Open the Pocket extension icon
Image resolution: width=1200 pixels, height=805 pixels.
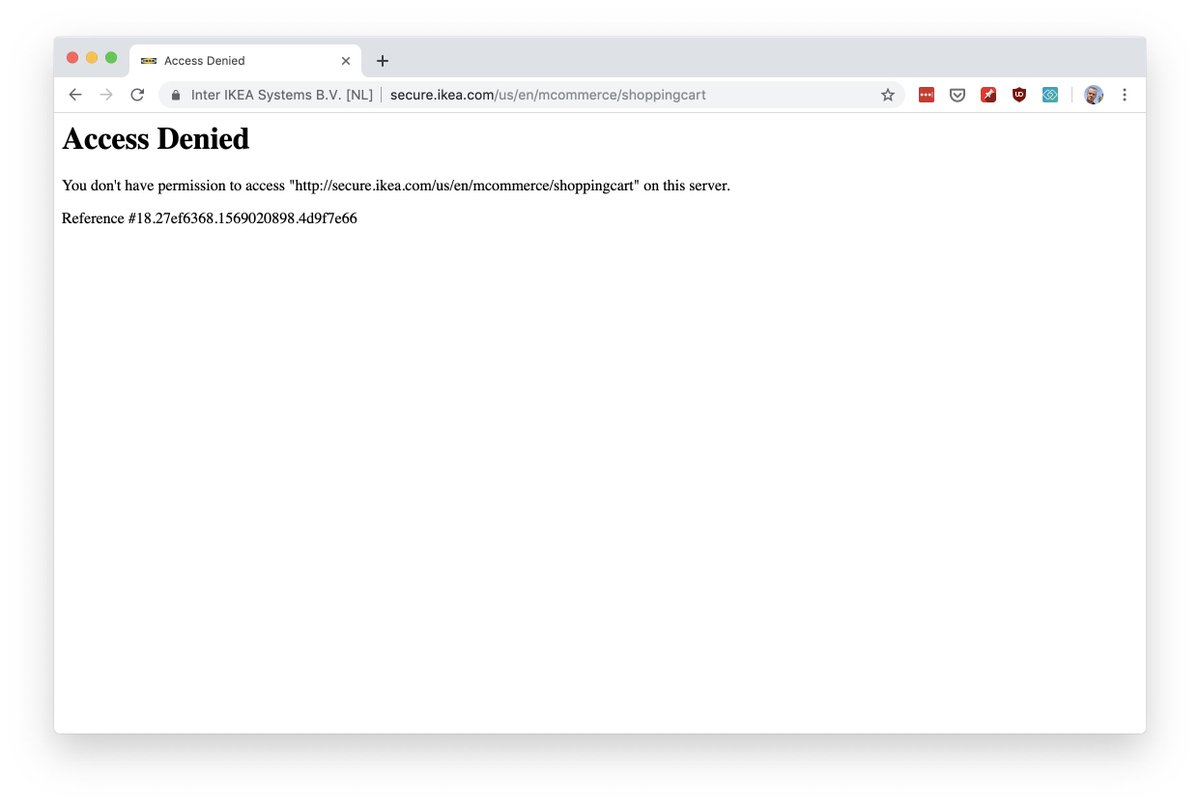point(957,95)
